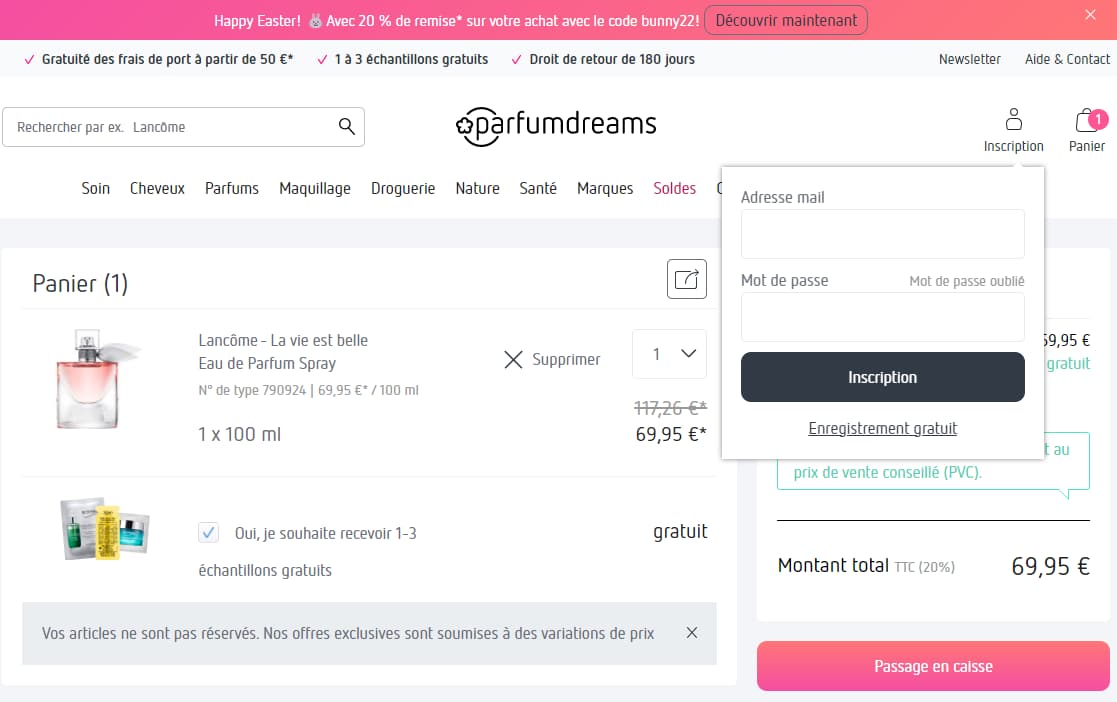Open the quantity dropdown for Lancôme perfume

(x=670, y=354)
